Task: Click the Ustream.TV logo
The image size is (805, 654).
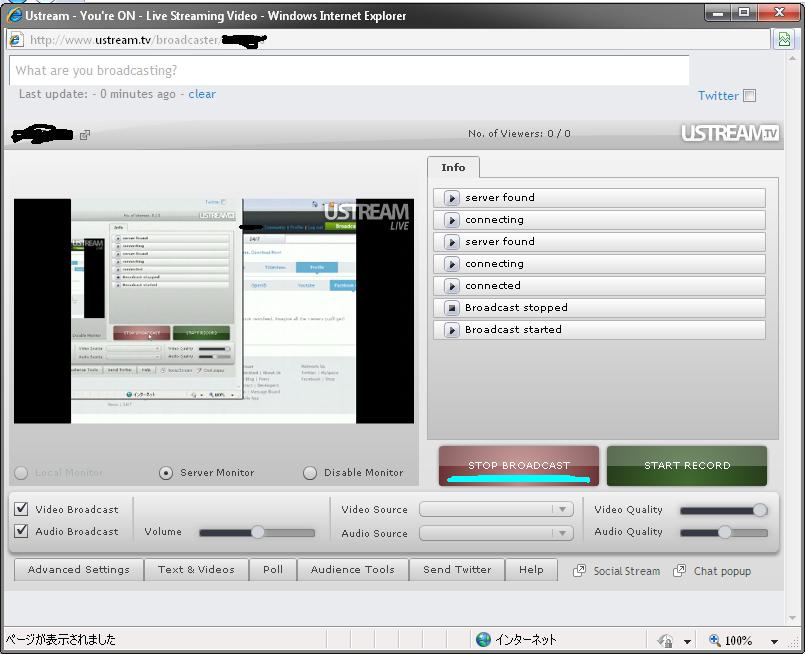Action: (x=730, y=133)
